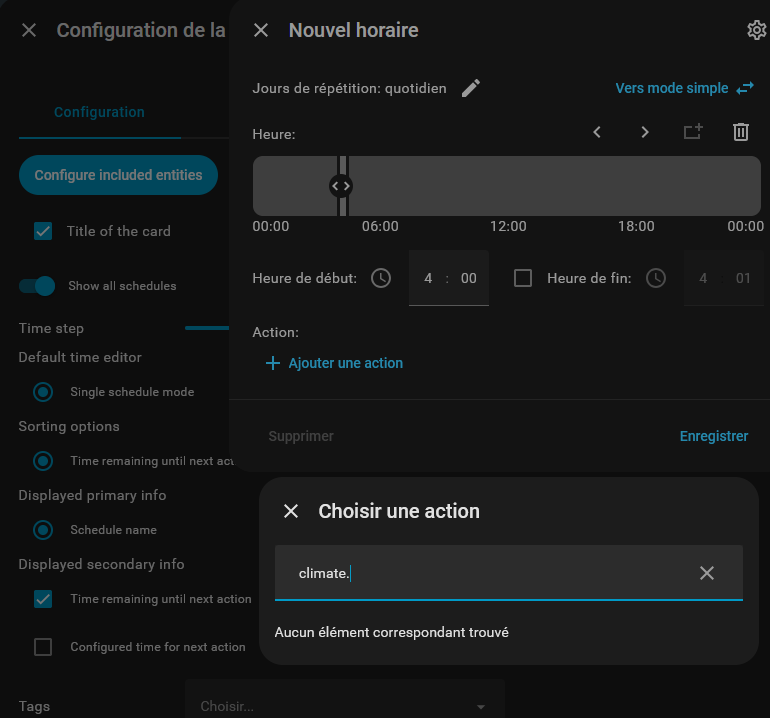Go to next time slot arrow
Viewport: 770px width, 718px height.
click(645, 132)
